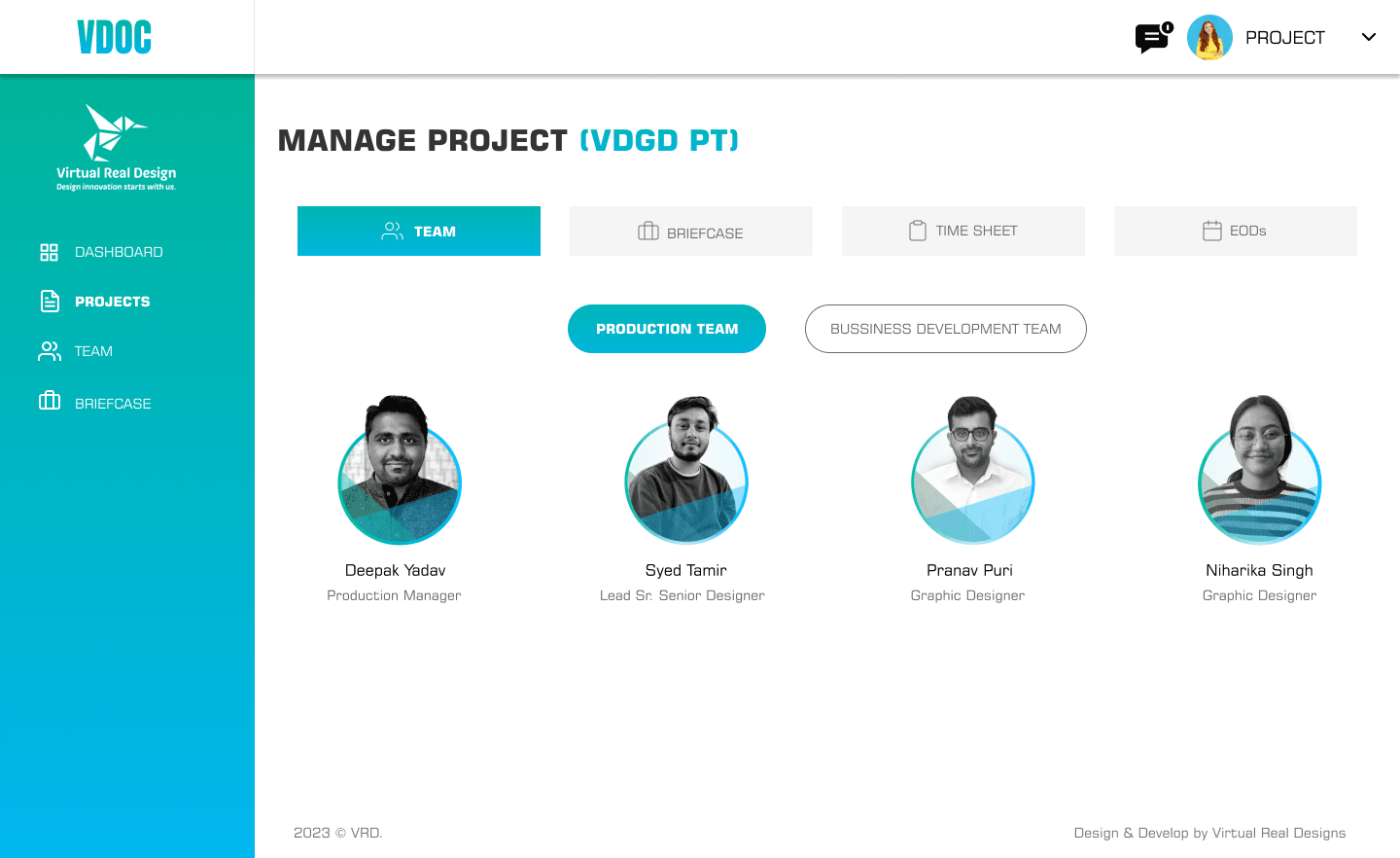Open Deepak Yadav's profile photo
Screen dimensions: 1400x858
[x=399, y=470]
